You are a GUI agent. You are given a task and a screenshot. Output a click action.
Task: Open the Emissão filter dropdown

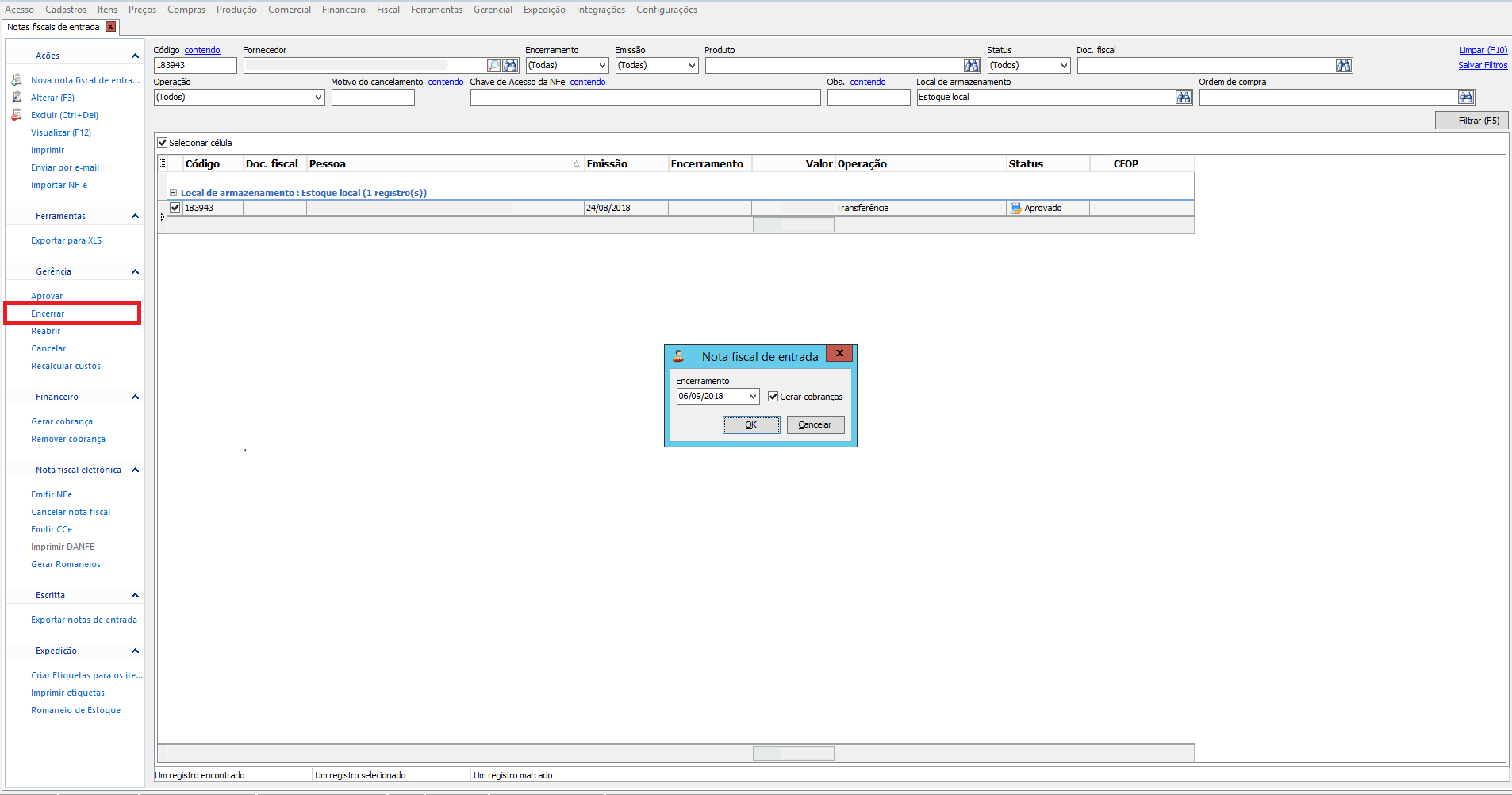pos(692,66)
